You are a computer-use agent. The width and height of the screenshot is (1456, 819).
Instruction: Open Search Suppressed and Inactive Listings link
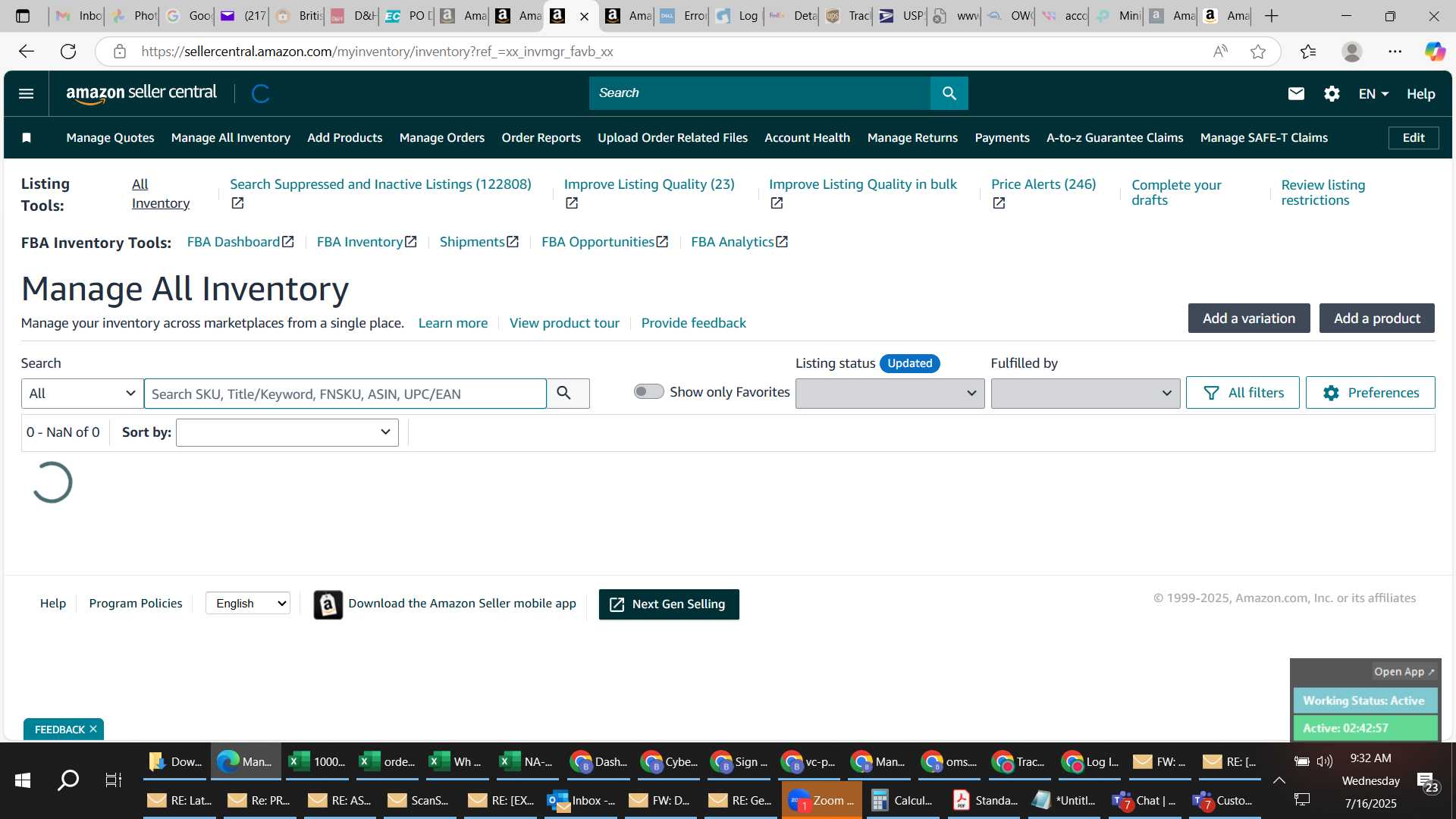(x=380, y=184)
